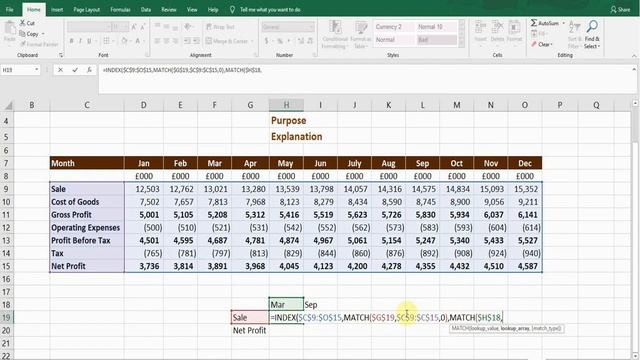
Task: Expand the cell styles gallery
Action: (462, 44)
